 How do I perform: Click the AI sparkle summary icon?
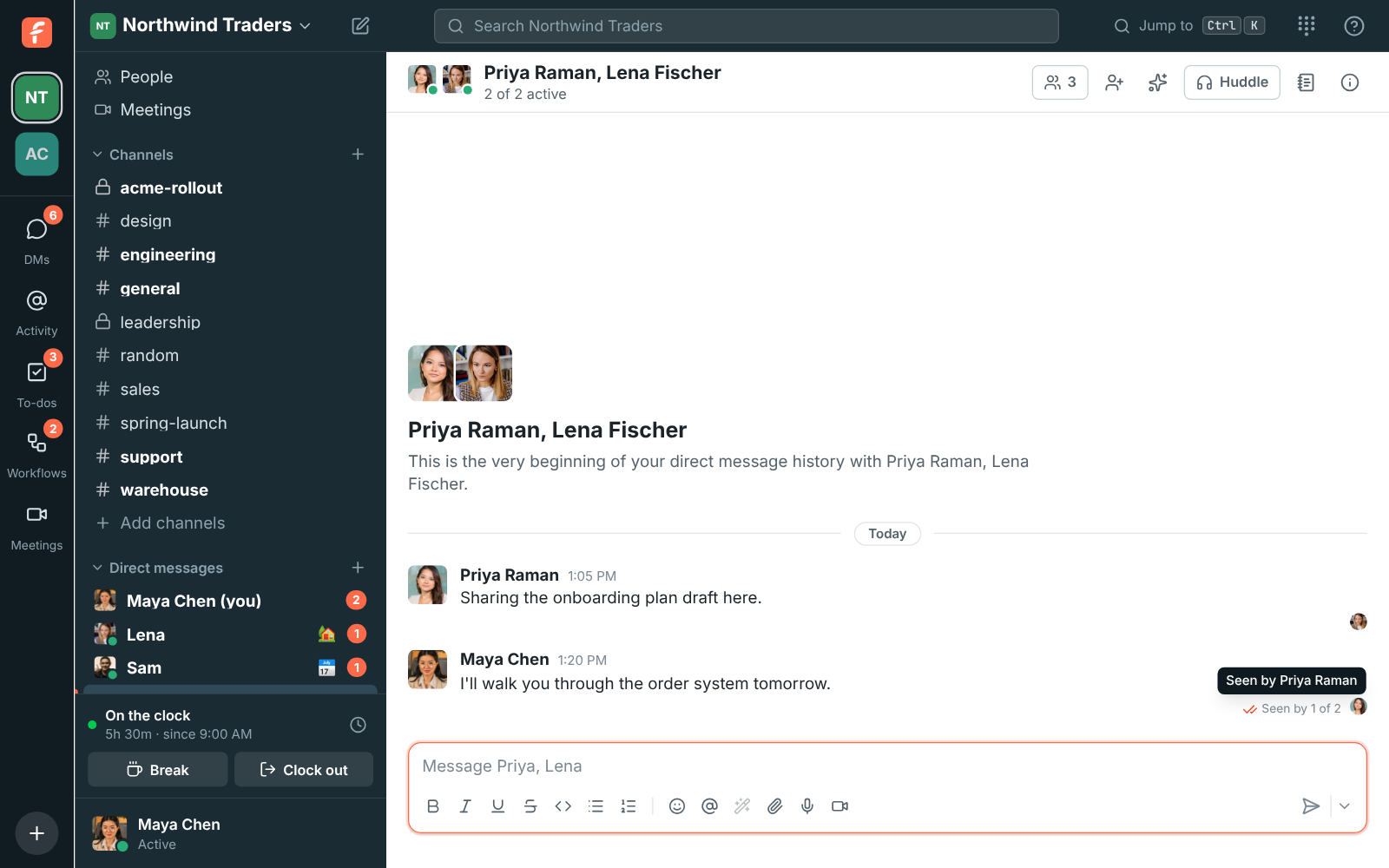pos(1157,82)
